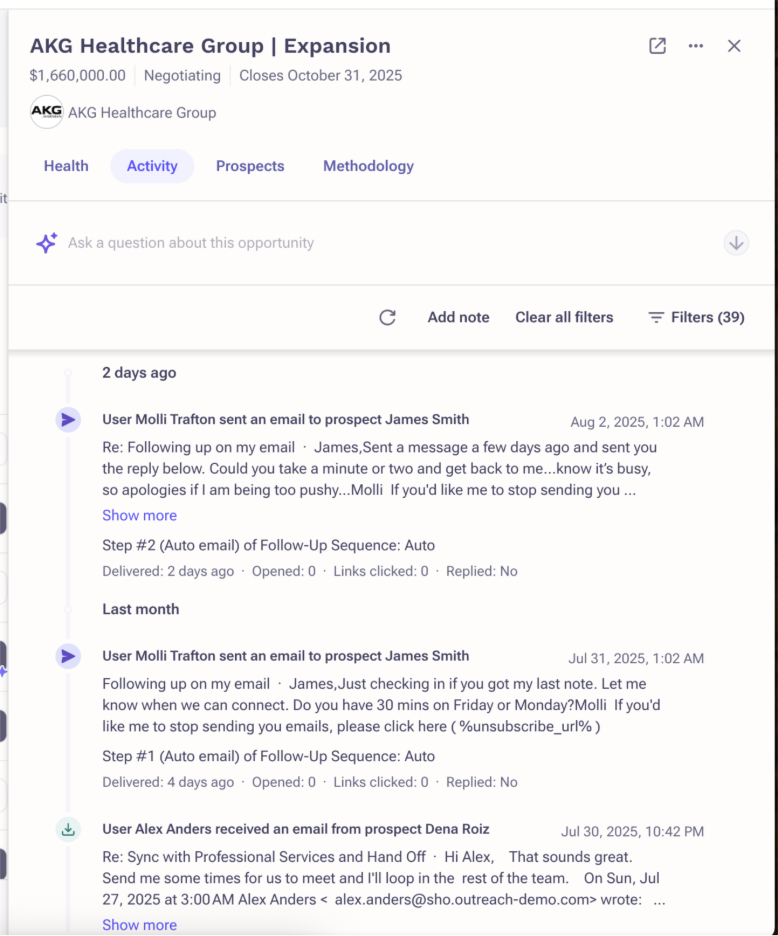Image resolution: width=778 pixels, height=936 pixels.
Task: Submit question with down-arrow button
Action: 736,243
